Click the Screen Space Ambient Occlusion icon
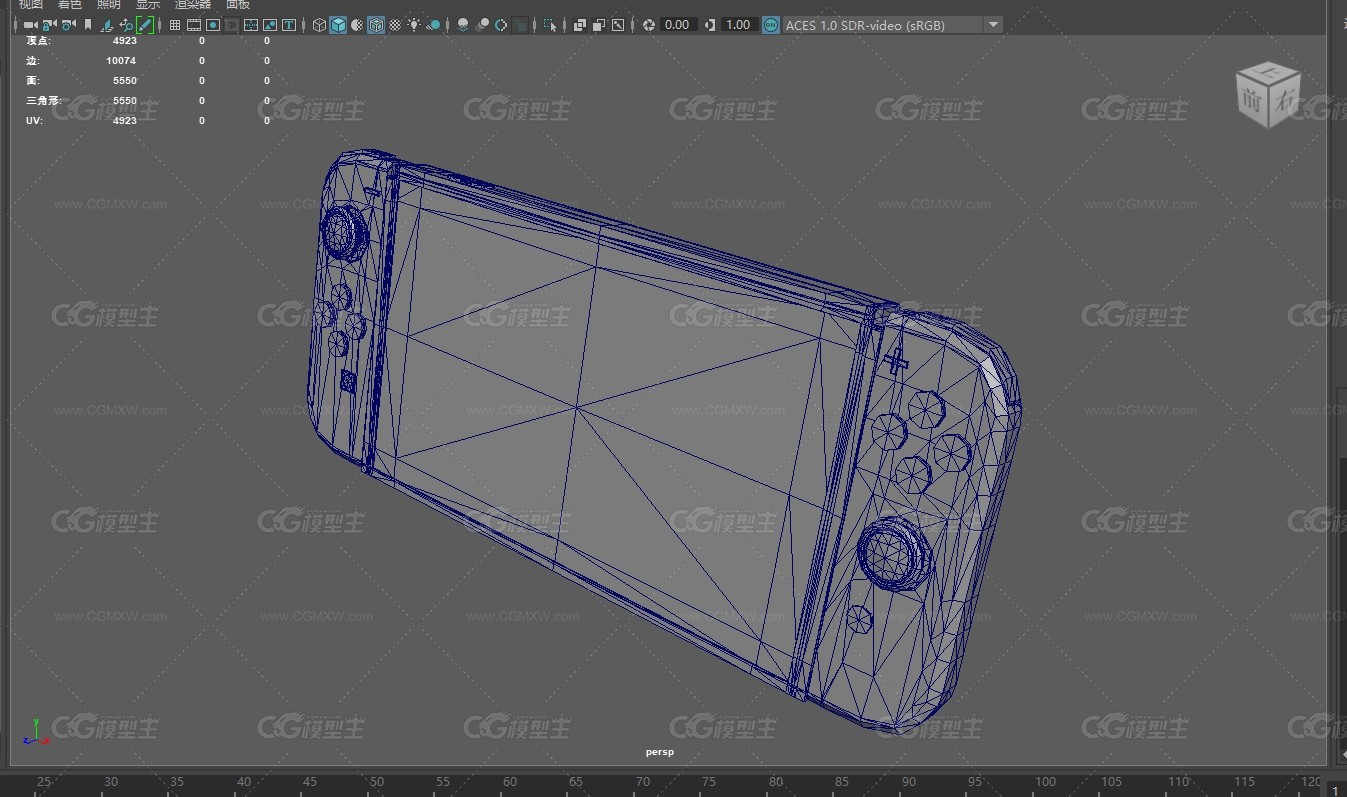Viewport: 1347px width, 797px height. click(x=463, y=25)
